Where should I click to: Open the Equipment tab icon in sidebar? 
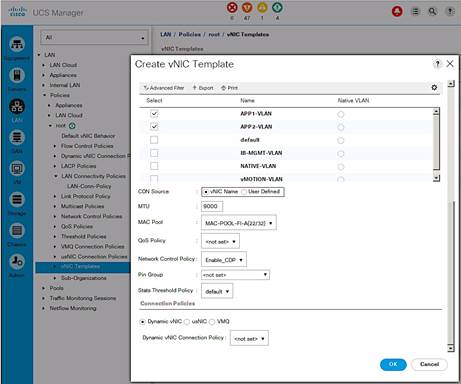[x=17, y=44]
